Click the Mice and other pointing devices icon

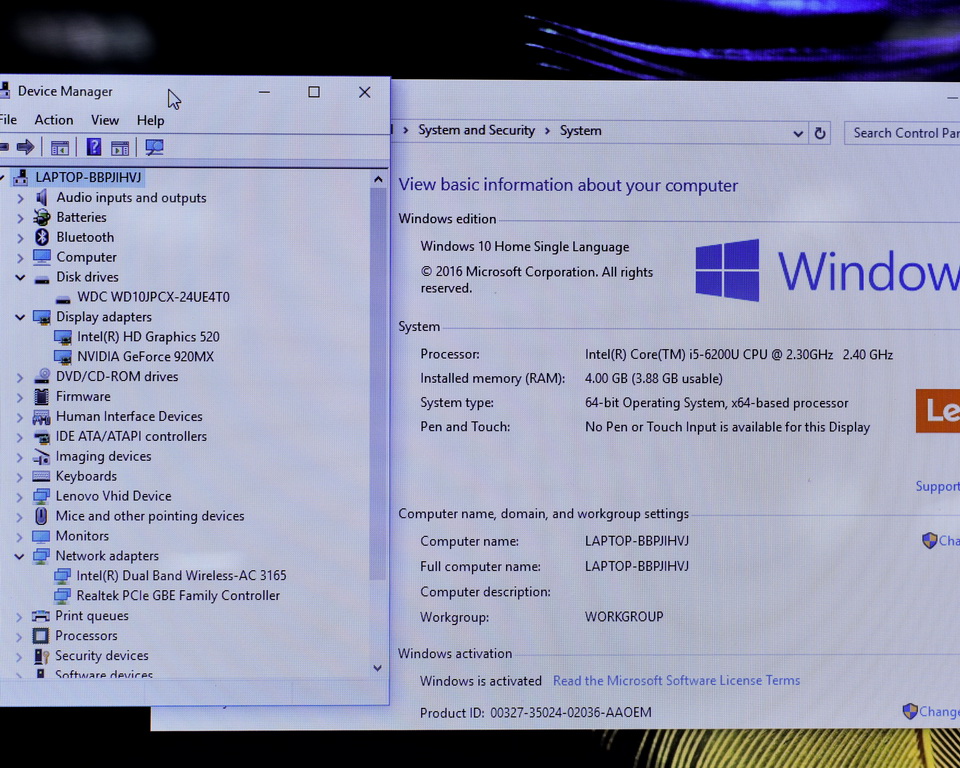pyautogui.click(x=40, y=516)
